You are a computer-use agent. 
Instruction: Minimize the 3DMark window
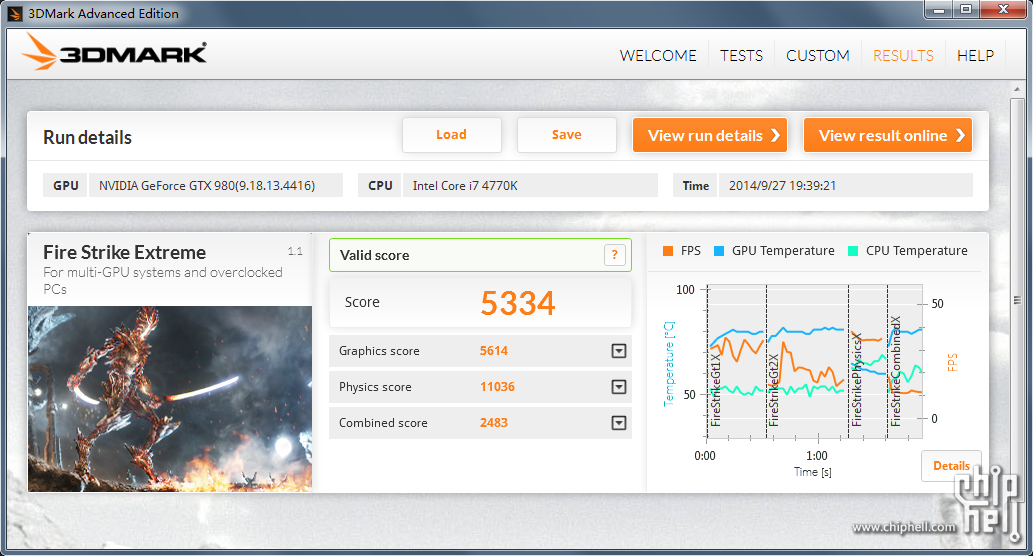tap(939, 9)
